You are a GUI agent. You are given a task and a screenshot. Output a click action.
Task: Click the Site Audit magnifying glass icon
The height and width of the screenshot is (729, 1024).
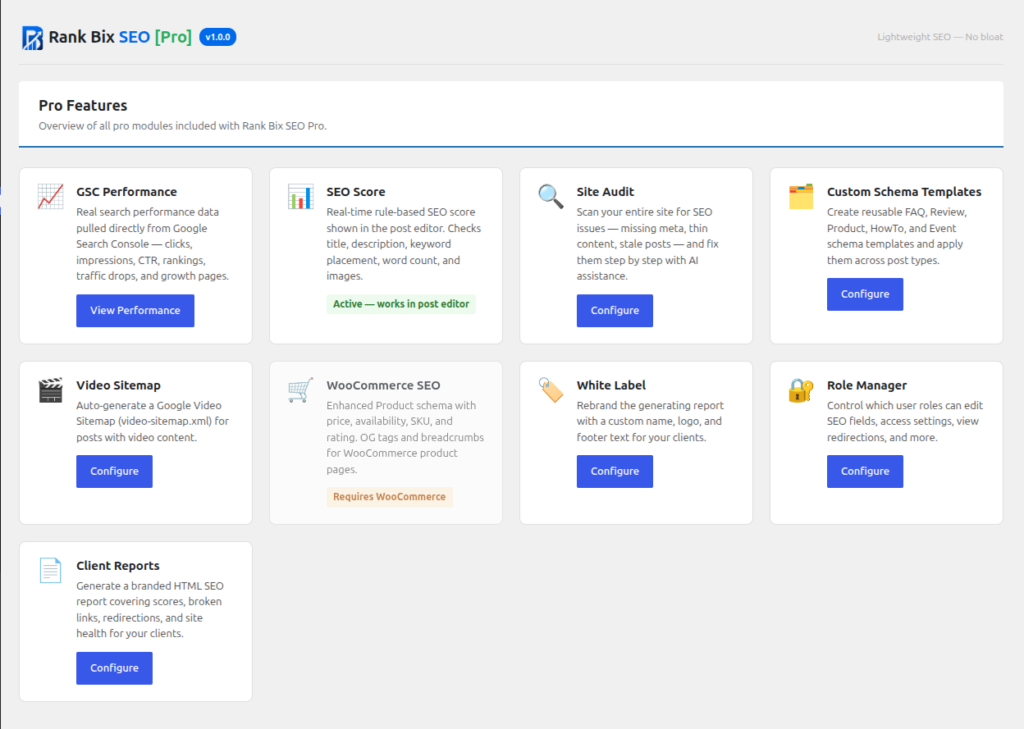click(x=551, y=197)
